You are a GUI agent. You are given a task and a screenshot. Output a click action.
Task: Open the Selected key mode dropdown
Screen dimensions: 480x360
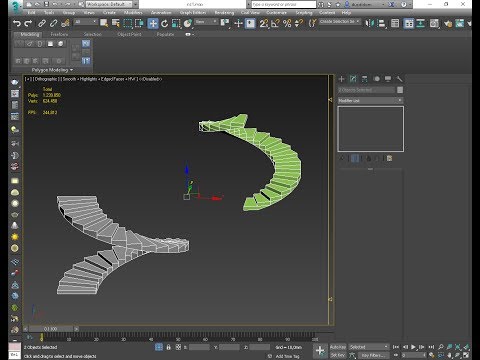coord(369,347)
